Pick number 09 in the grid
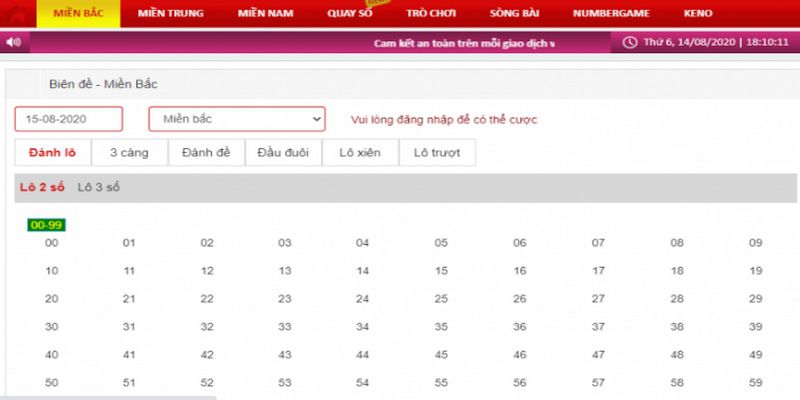Screen dimensions: 800x400 [755, 243]
